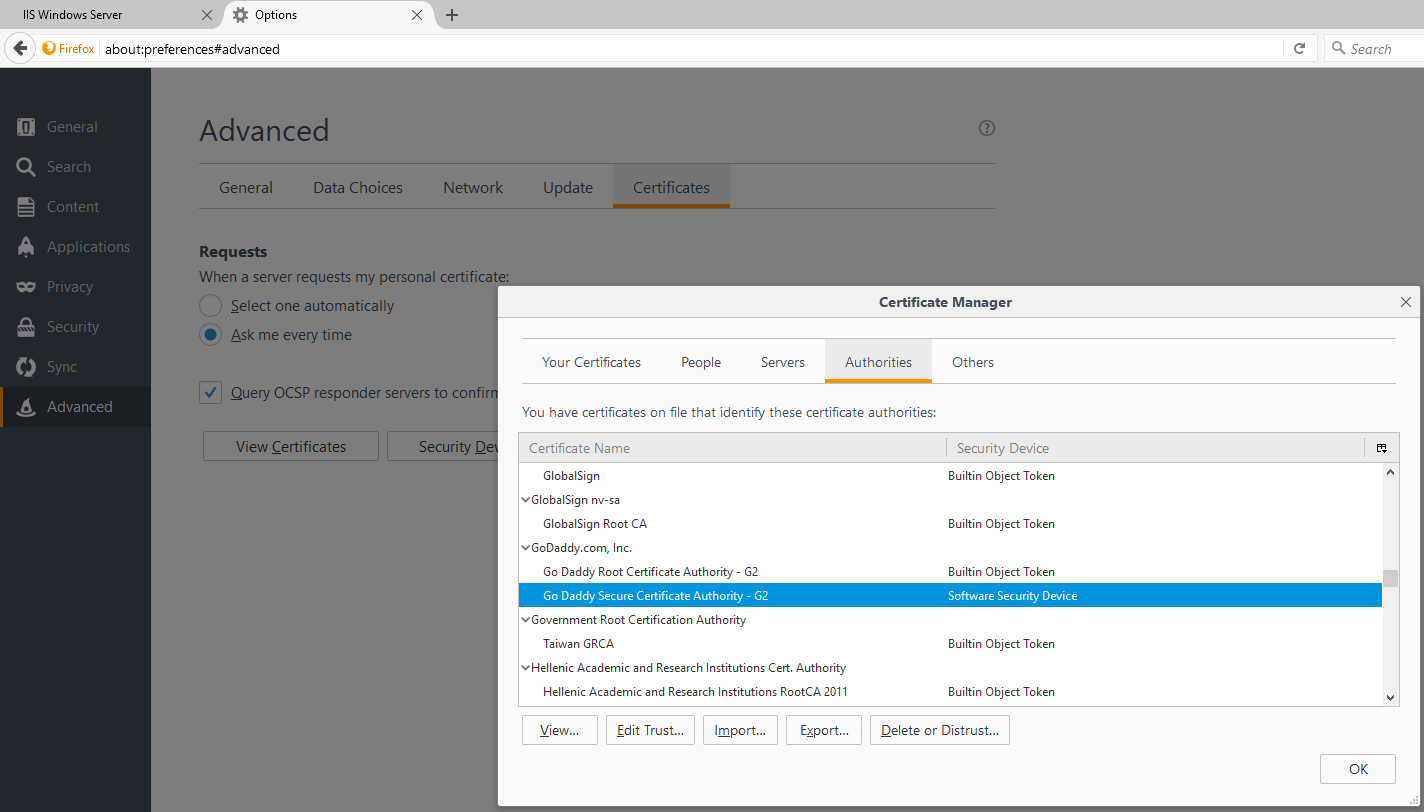Select the GlobalSign certificate row
Viewport: 1424px width, 812px height.
(x=950, y=476)
